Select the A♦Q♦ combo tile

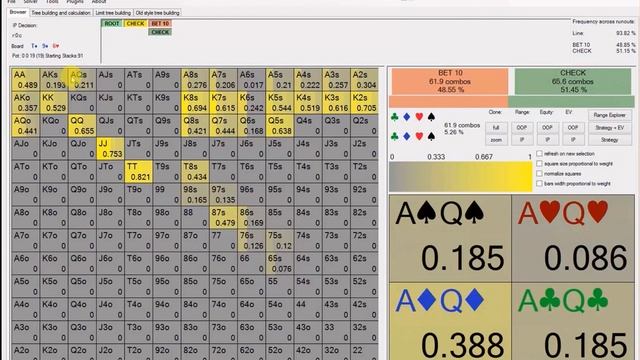click(450, 322)
